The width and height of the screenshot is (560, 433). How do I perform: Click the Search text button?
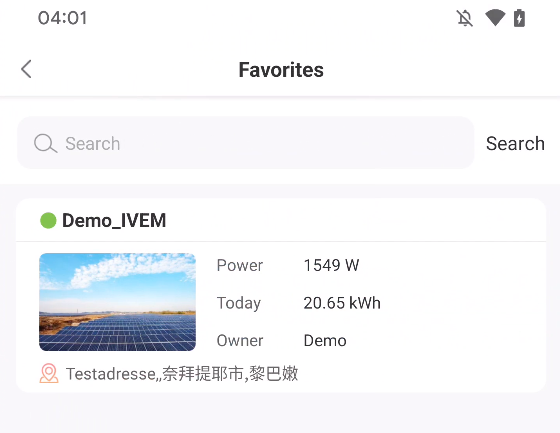click(x=515, y=144)
